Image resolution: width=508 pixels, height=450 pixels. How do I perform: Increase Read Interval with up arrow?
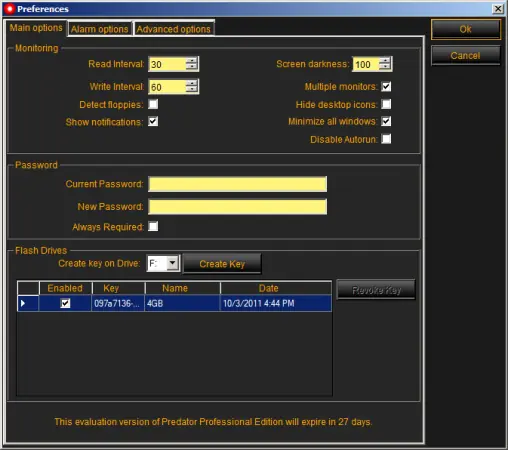[191, 60]
